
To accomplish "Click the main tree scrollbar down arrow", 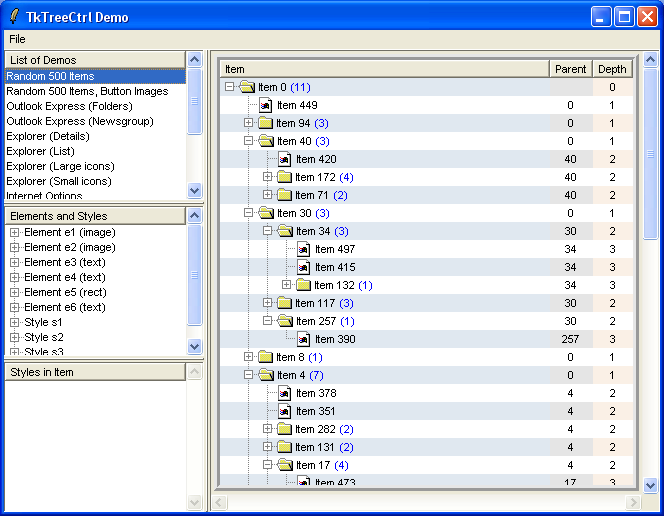I will [x=650, y=485].
